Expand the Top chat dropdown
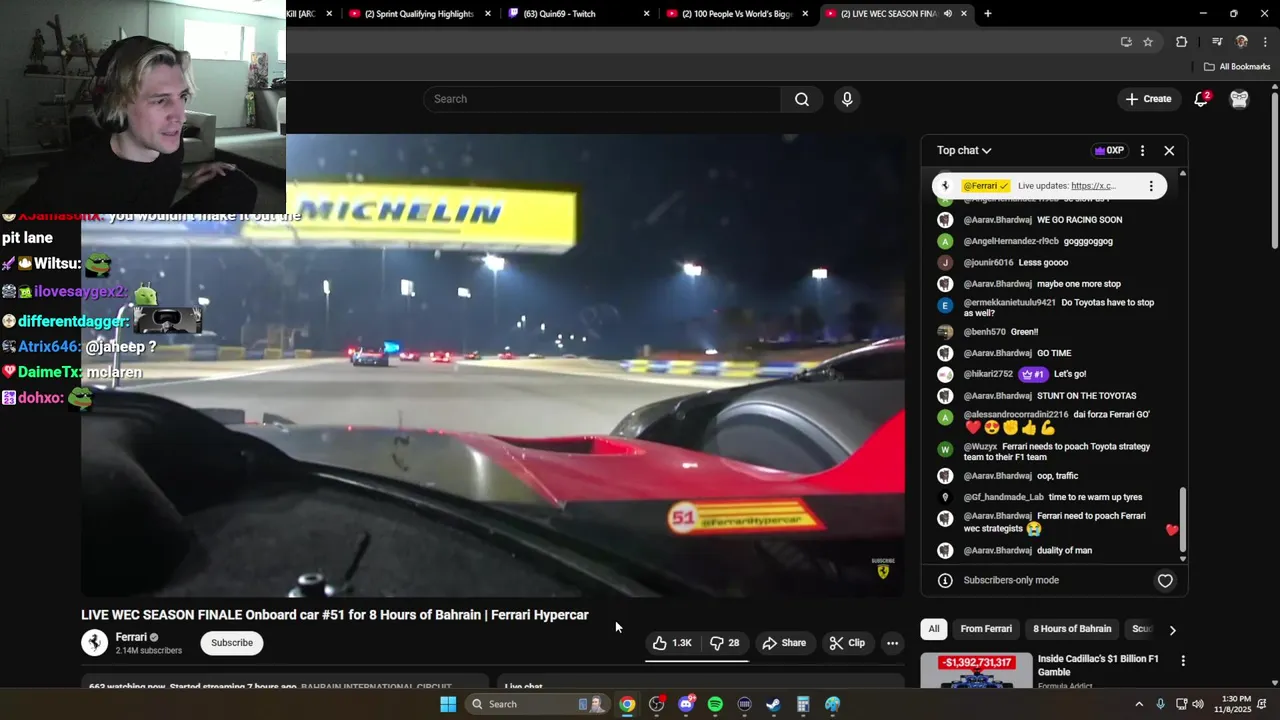Image resolution: width=1280 pixels, height=720 pixels. point(964,150)
